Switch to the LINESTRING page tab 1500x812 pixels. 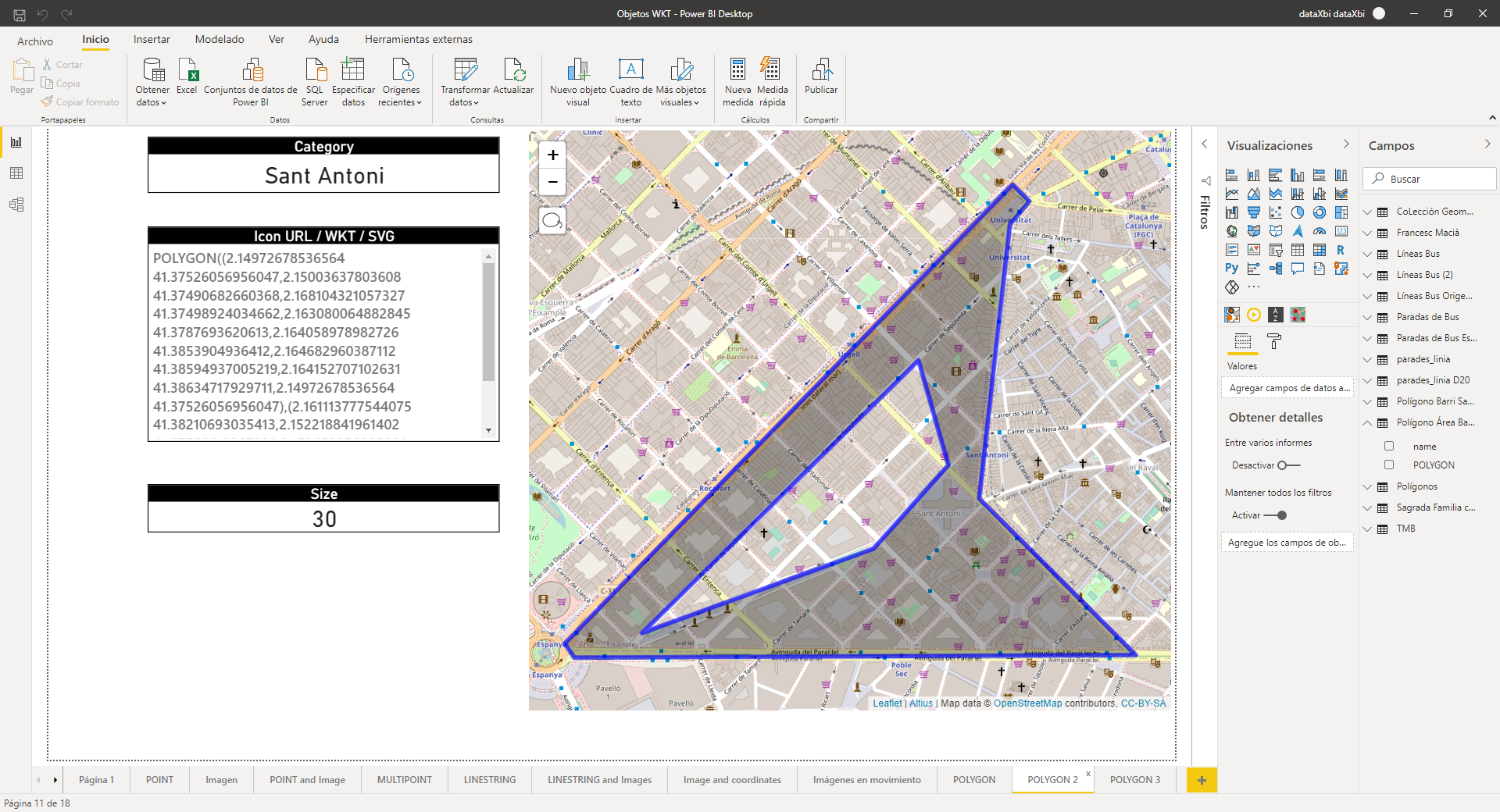click(x=490, y=780)
